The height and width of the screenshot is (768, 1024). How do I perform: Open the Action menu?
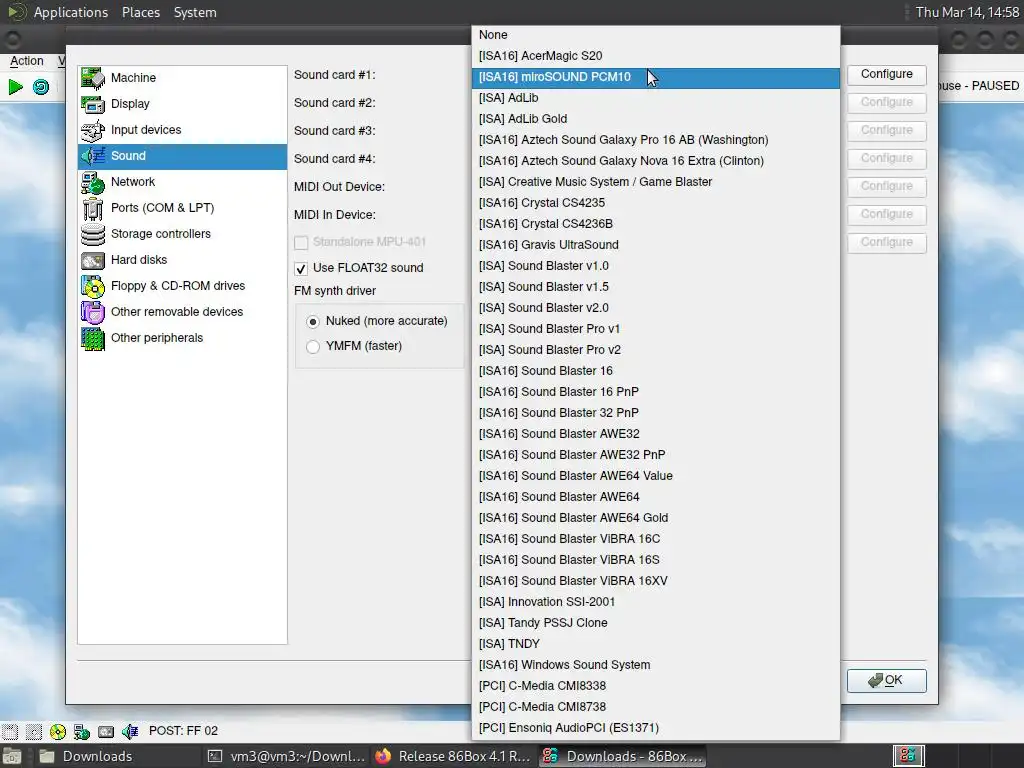27,61
